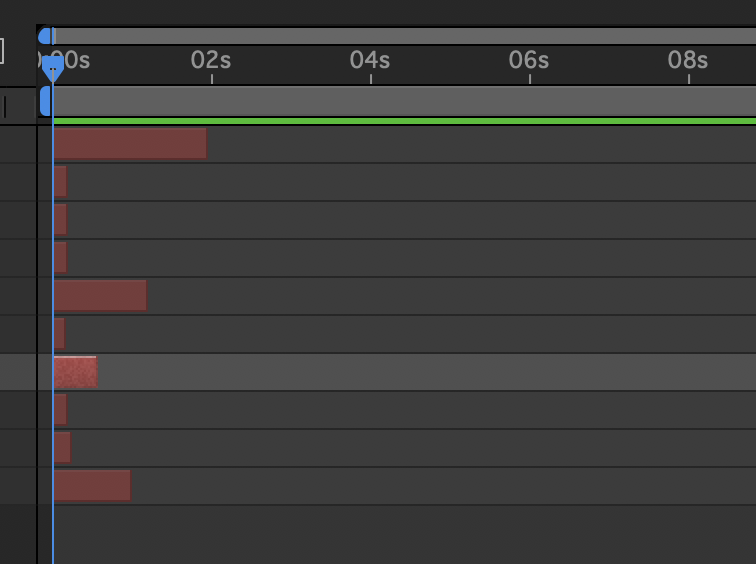Image resolution: width=756 pixels, height=564 pixels.
Task: Select the first layer's long duration bar
Action: [x=130, y=144]
